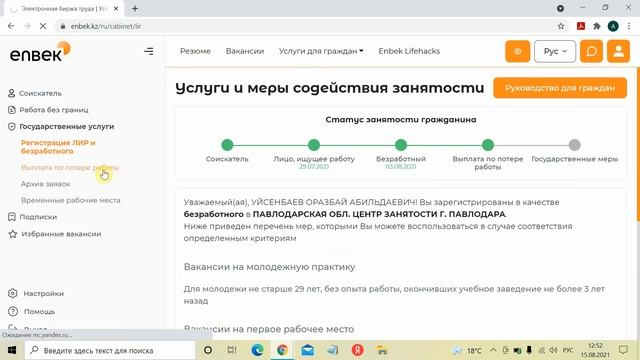Click the Безработный status step circle
This screenshot has height=360, width=640.
click(x=401, y=145)
